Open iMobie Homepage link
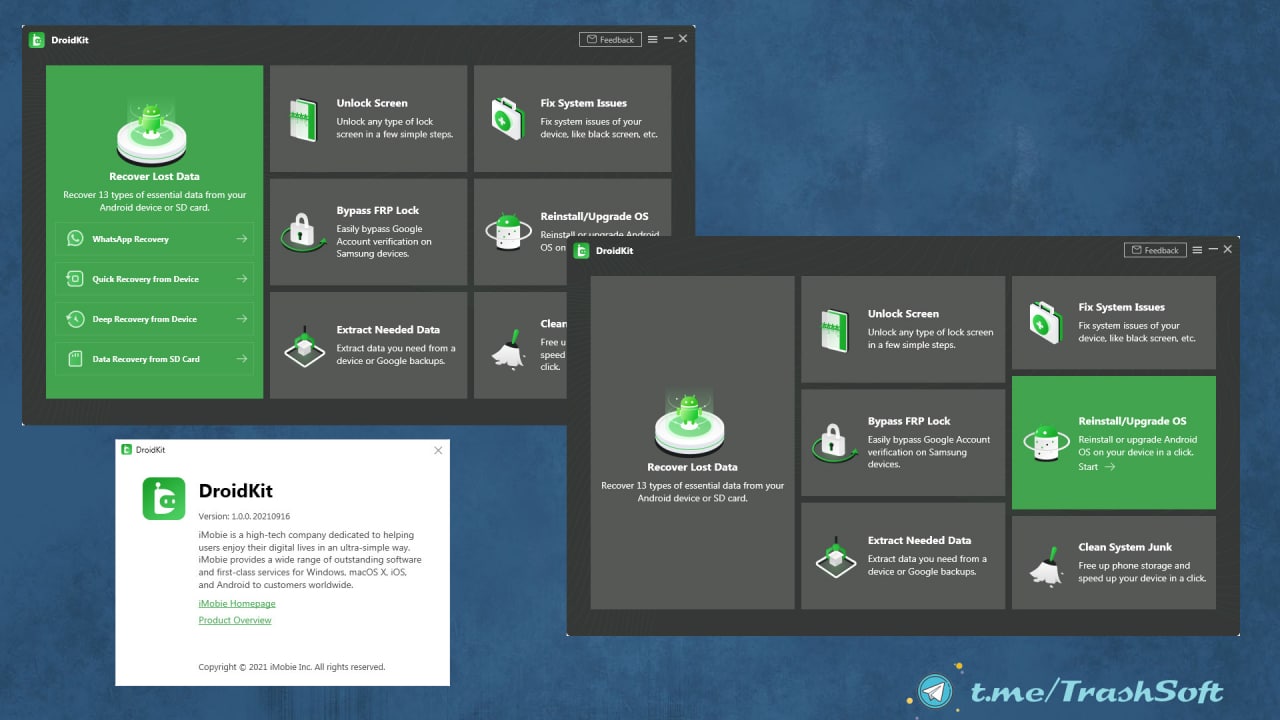The image size is (1280, 720). pyautogui.click(x=237, y=604)
